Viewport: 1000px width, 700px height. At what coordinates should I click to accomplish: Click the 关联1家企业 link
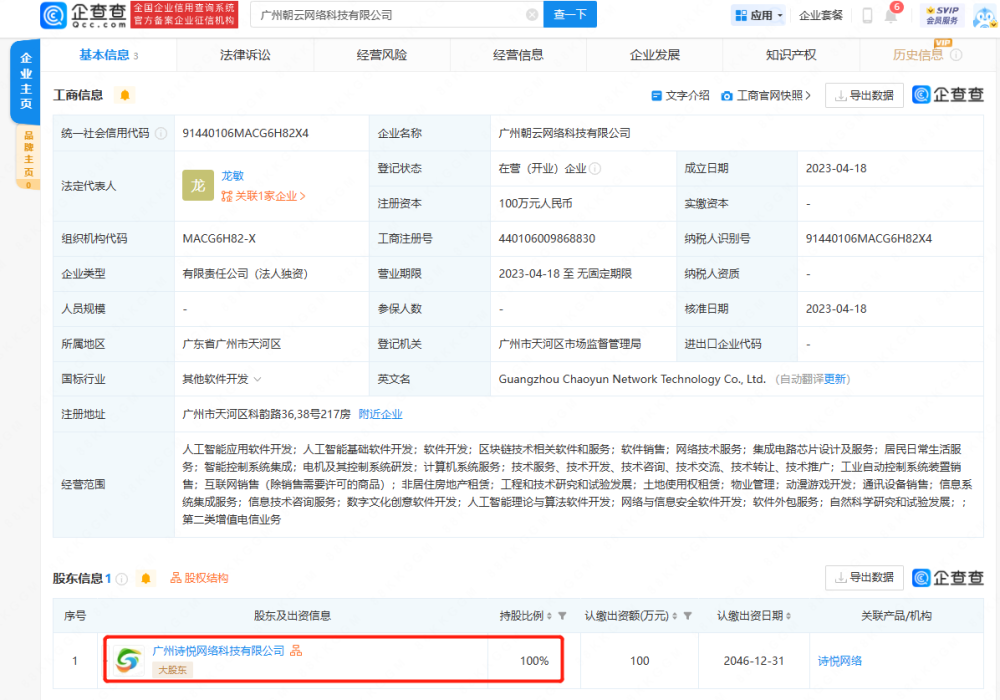tap(263, 196)
